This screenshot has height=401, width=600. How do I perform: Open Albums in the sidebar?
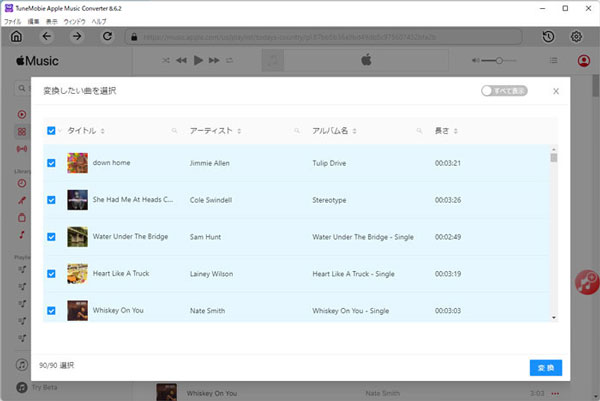pos(22,218)
